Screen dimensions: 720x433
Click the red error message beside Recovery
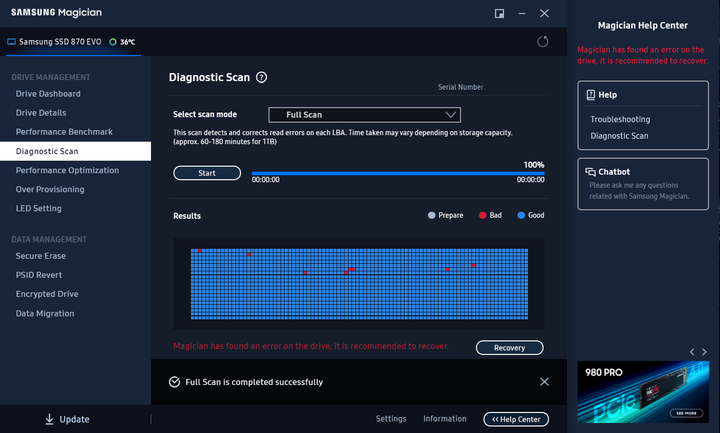[x=311, y=346]
